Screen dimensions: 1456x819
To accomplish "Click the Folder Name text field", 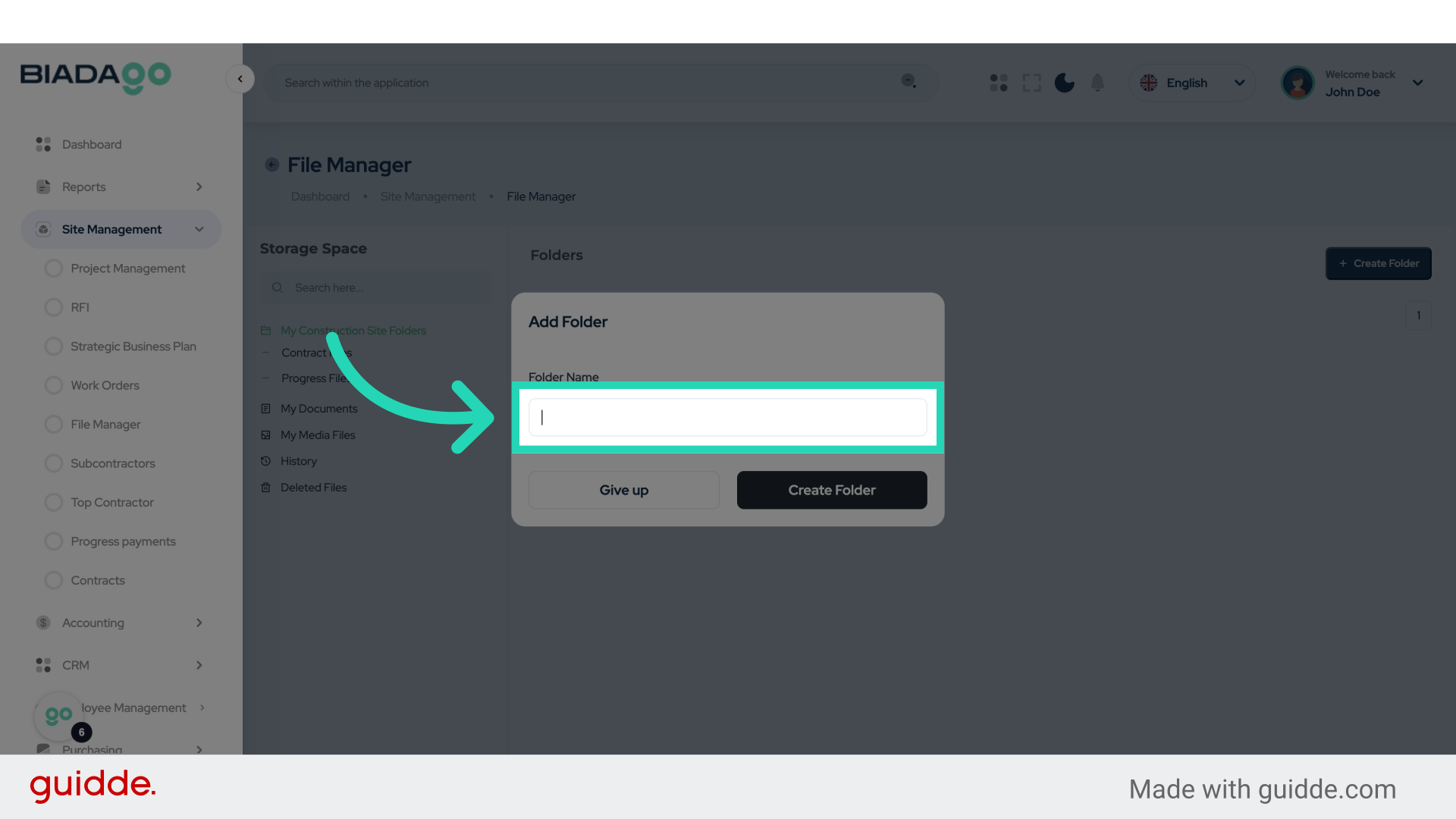I will pyautogui.click(x=727, y=417).
